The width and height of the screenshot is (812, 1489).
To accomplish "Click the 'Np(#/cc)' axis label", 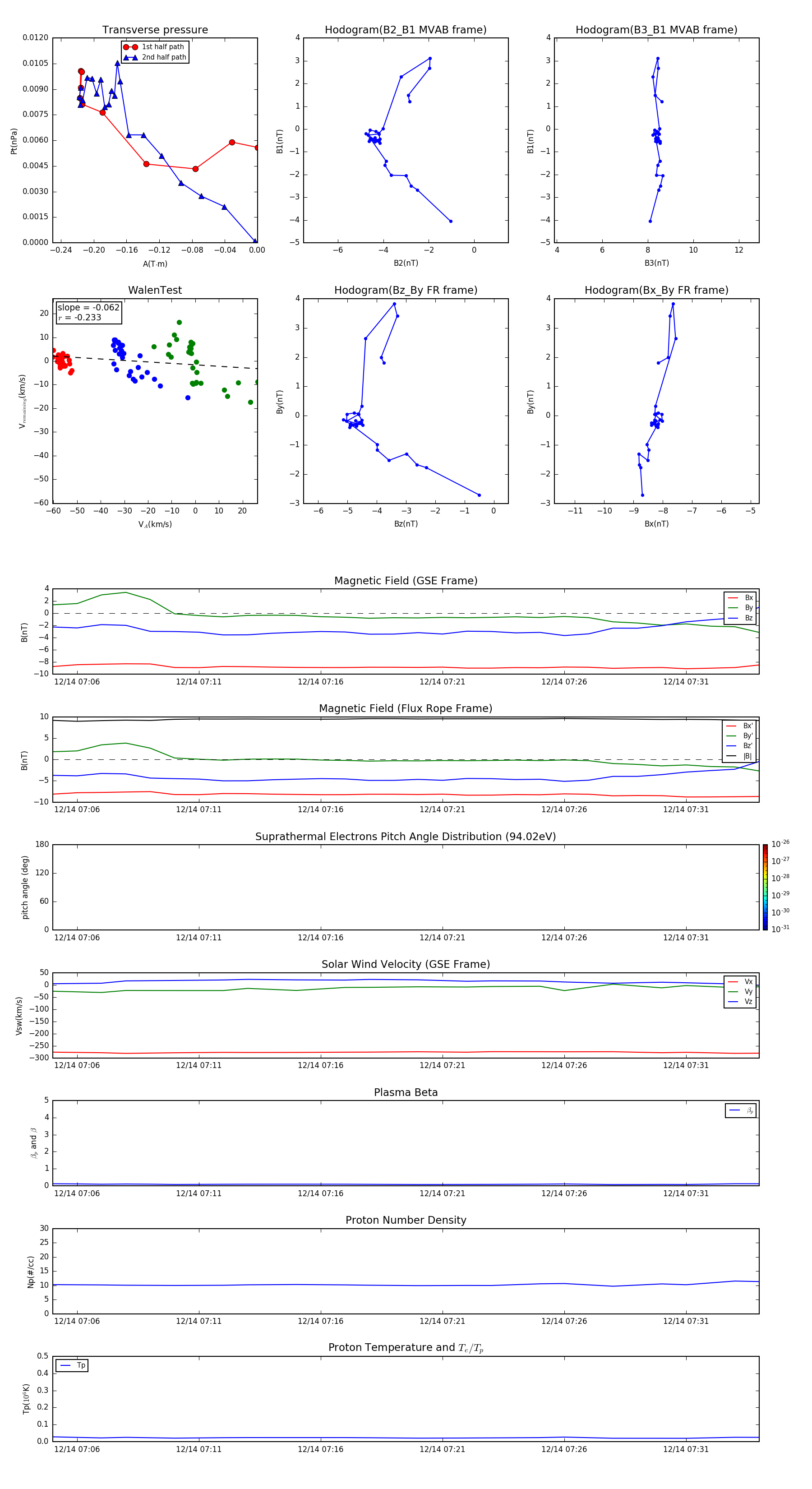I will [x=31, y=1272].
